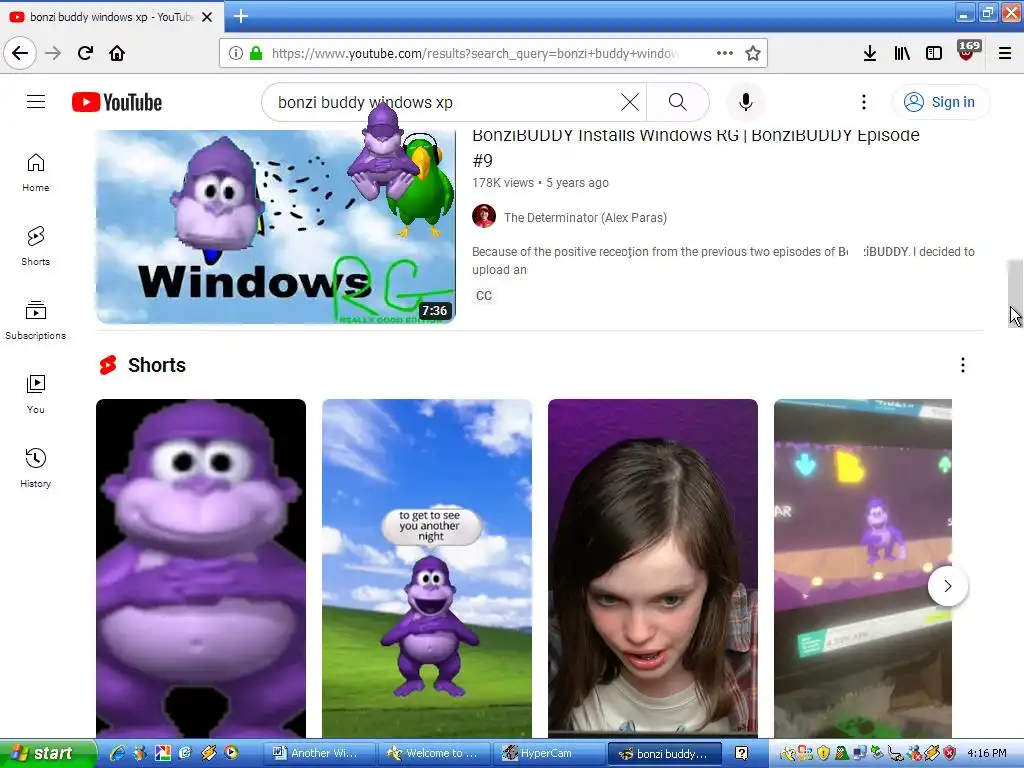
Task: Bookmark this page with the star
Action: (x=753, y=53)
